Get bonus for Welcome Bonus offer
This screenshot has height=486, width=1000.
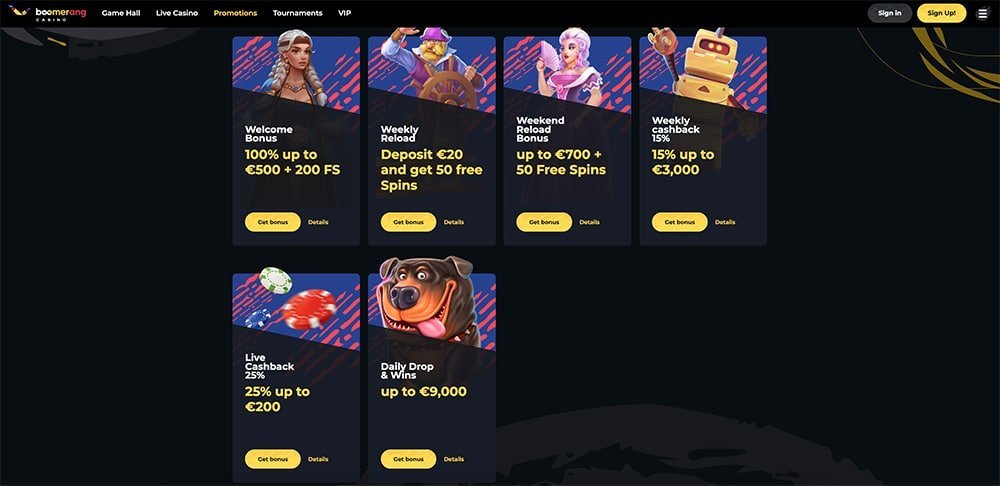[273, 222]
